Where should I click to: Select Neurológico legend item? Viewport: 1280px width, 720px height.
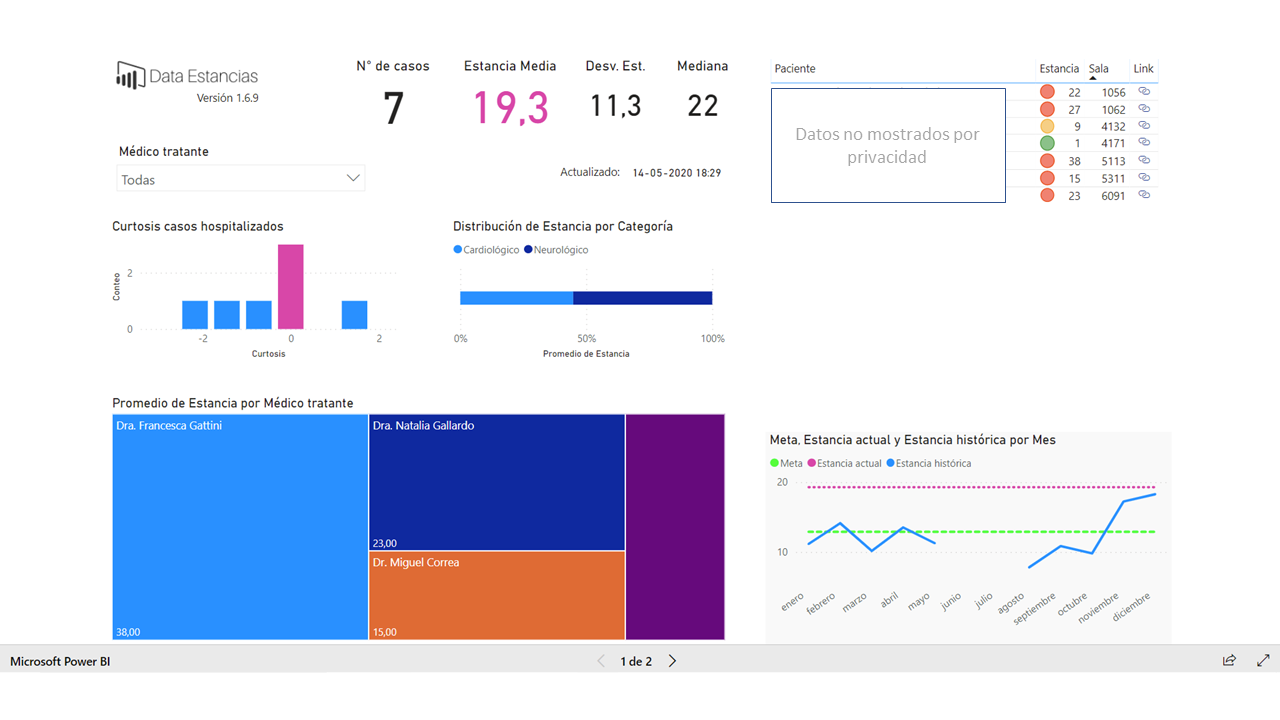click(x=556, y=250)
